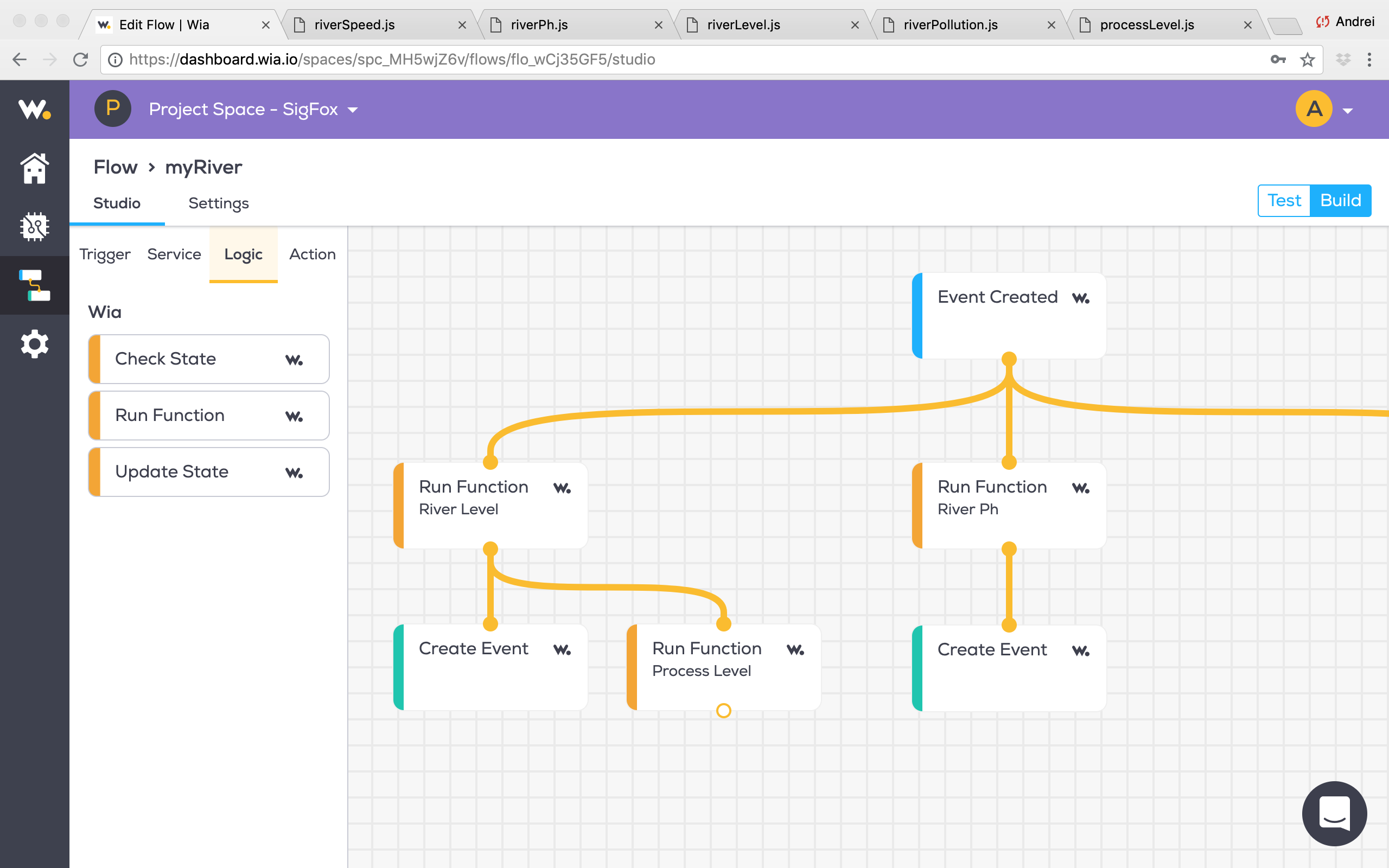Open the Dropbox extension icon

[1342, 59]
